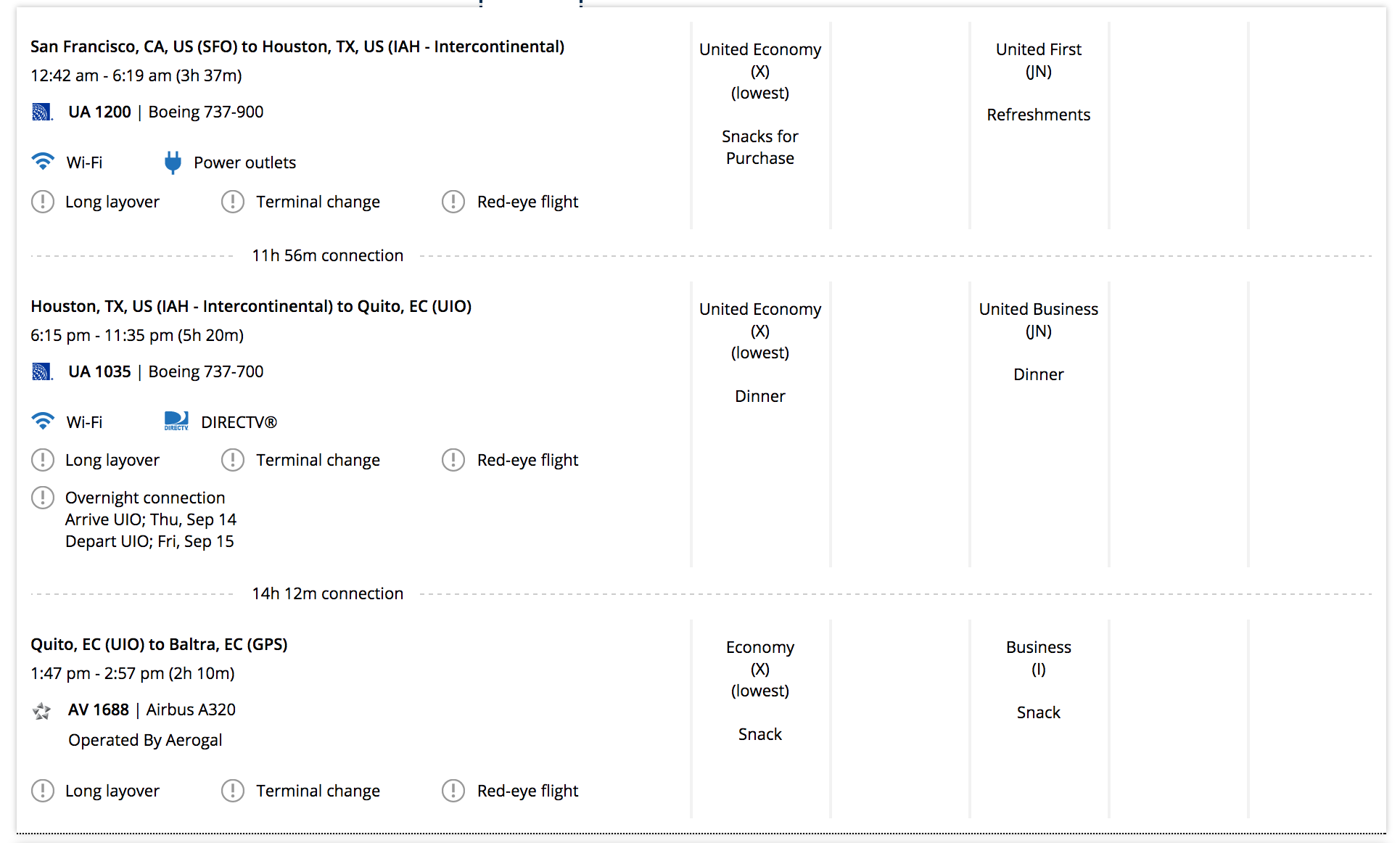Click the Wi-Fi icon for flight UA 1200
The height and width of the screenshot is (843, 1400).
pos(43,161)
